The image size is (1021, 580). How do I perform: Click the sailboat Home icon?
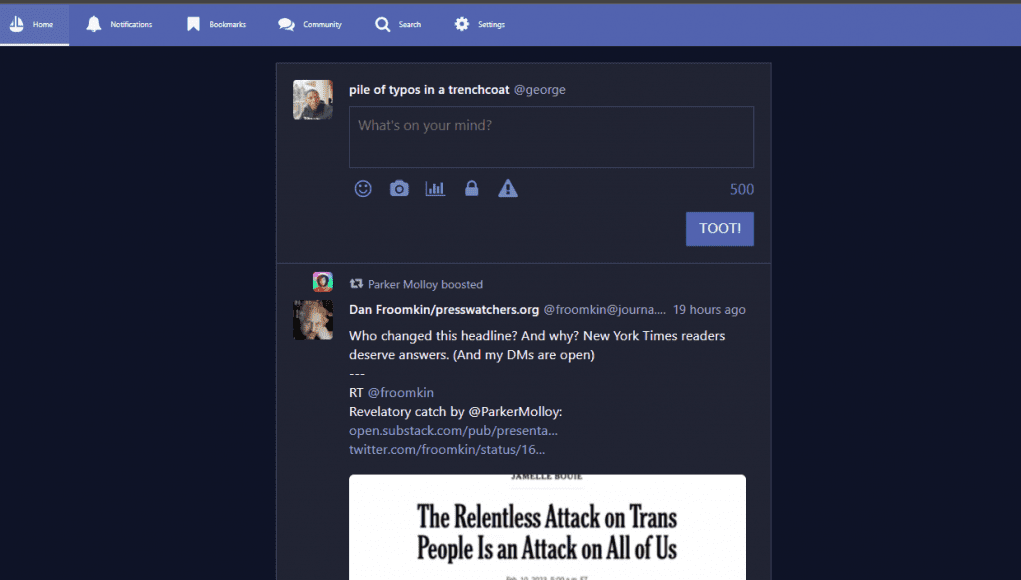(x=16, y=24)
